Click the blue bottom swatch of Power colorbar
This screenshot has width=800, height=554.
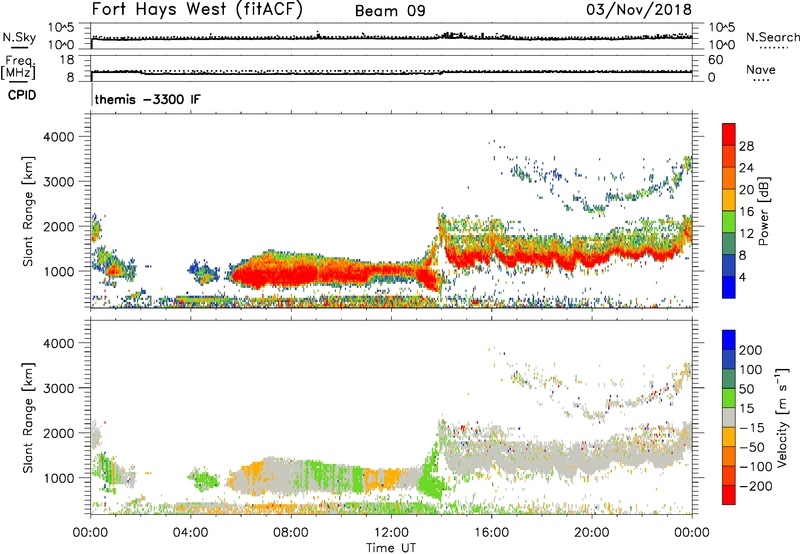pyautogui.click(x=729, y=287)
